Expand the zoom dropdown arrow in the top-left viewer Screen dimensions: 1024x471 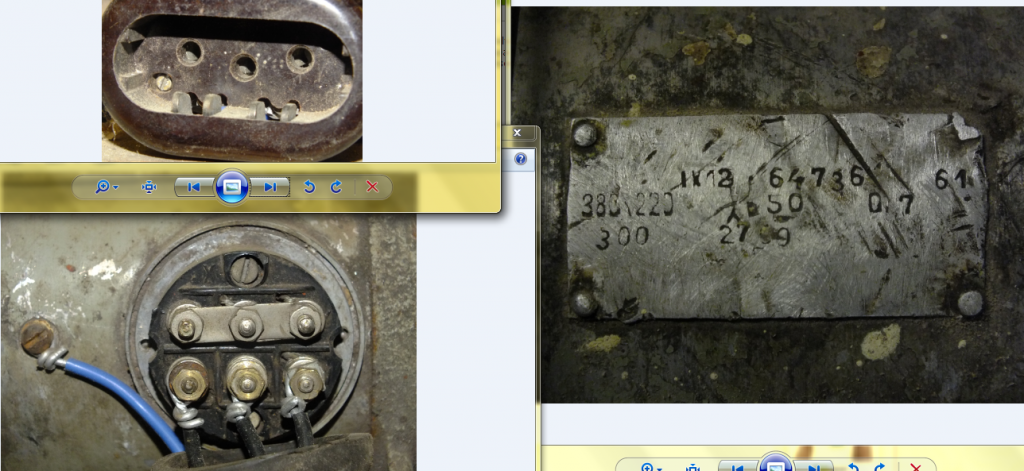(x=116, y=188)
